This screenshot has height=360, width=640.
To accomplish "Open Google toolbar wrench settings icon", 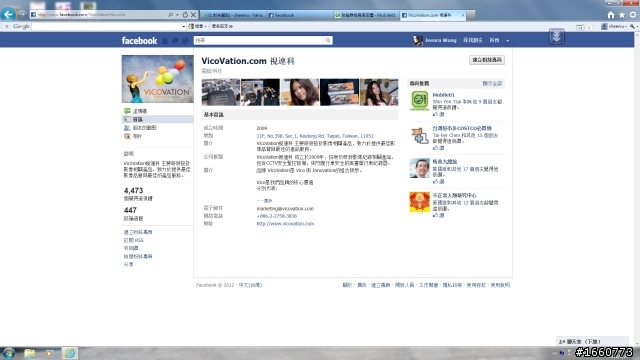I will (632, 26).
